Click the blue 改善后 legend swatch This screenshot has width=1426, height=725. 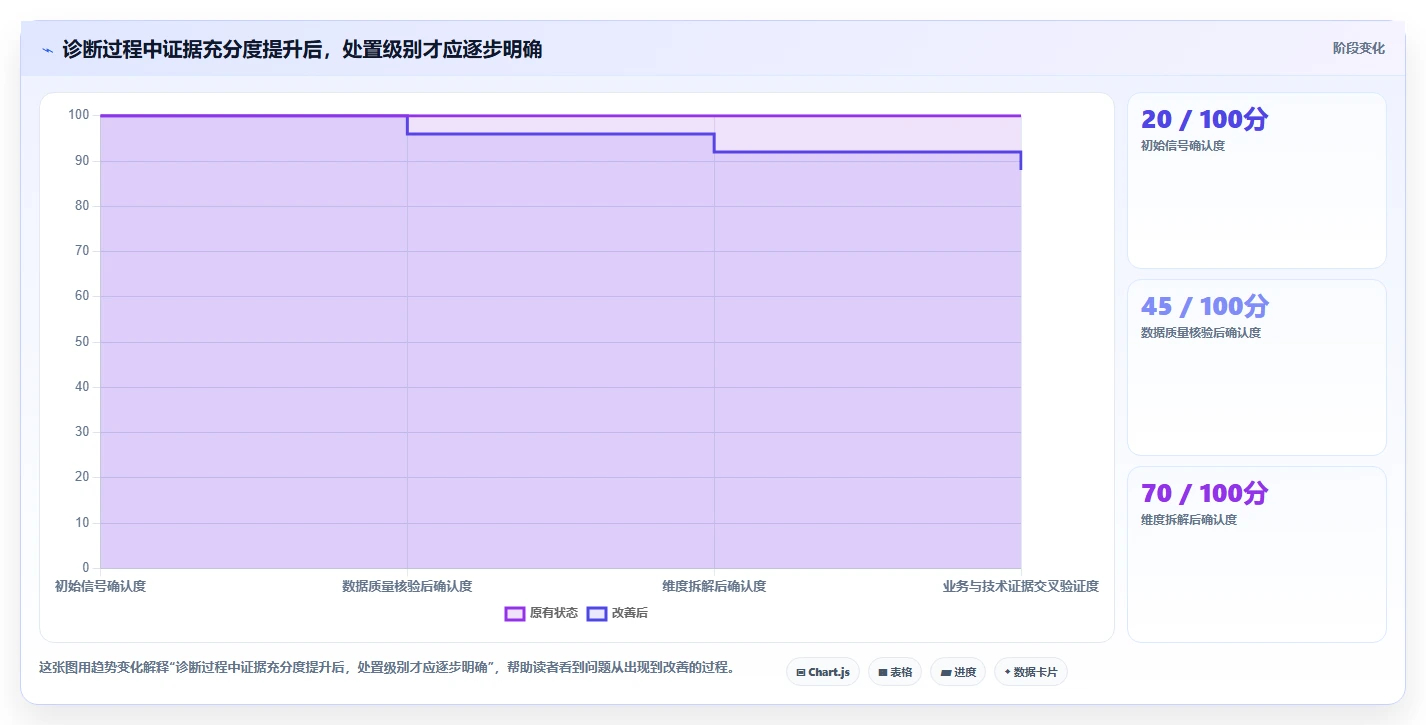(597, 613)
